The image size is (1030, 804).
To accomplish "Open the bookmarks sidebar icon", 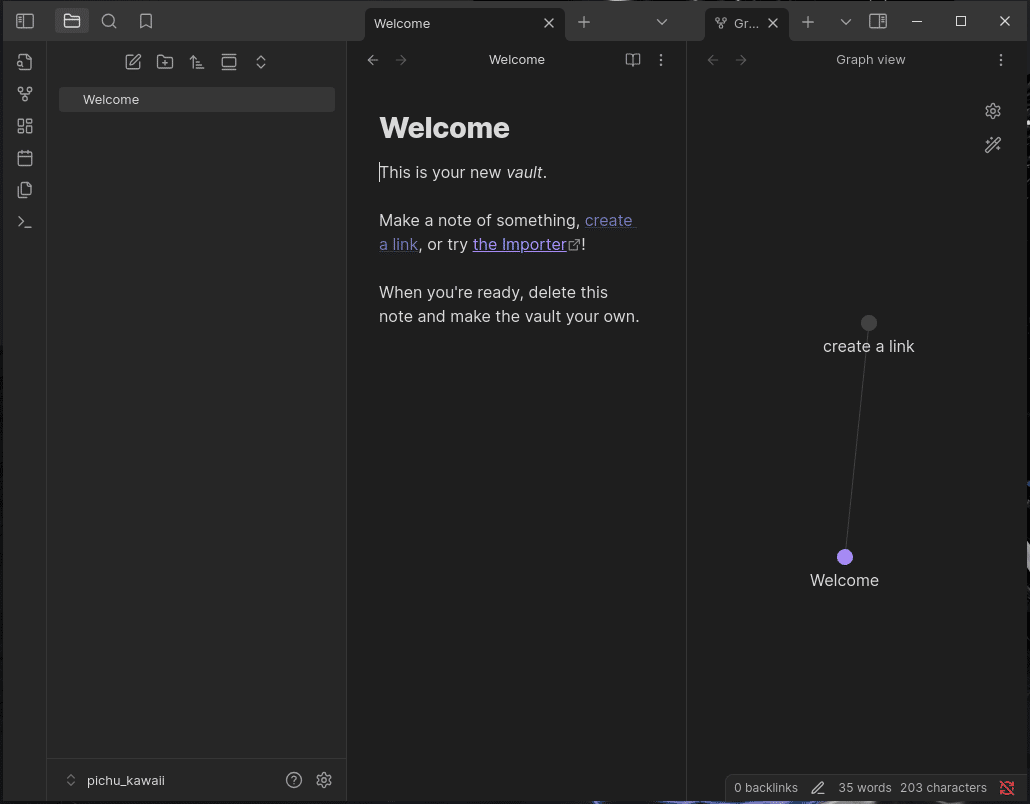I will [x=146, y=20].
